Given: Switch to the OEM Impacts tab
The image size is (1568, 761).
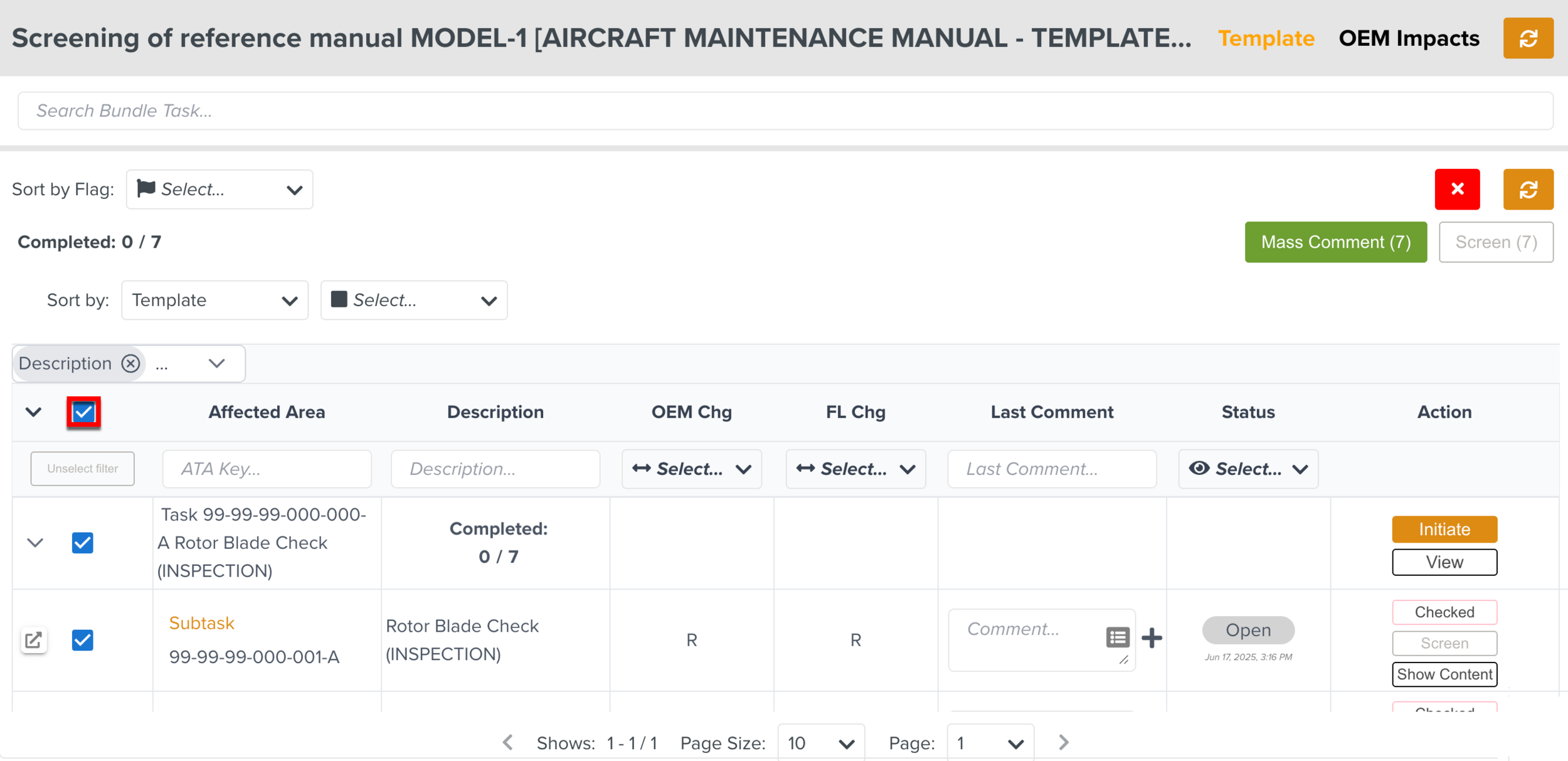Looking at the screenshot, I should [1409, 38].
